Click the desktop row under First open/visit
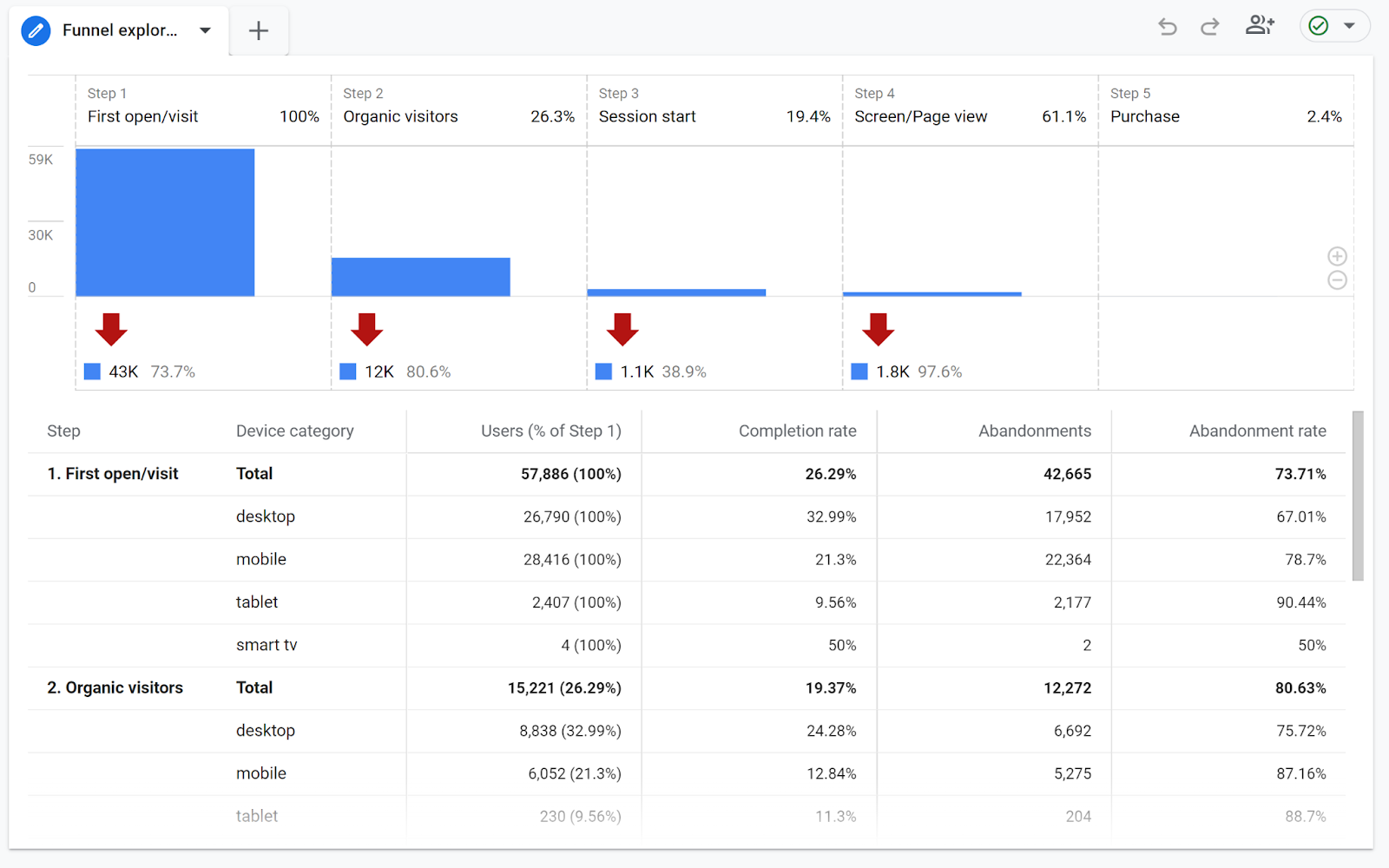 point(265,516)
